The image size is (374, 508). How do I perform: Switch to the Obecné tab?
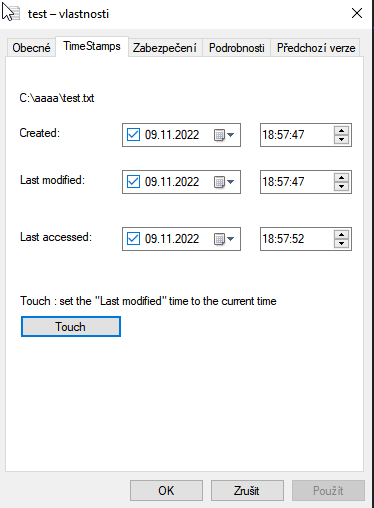click(x=31, y=48)
